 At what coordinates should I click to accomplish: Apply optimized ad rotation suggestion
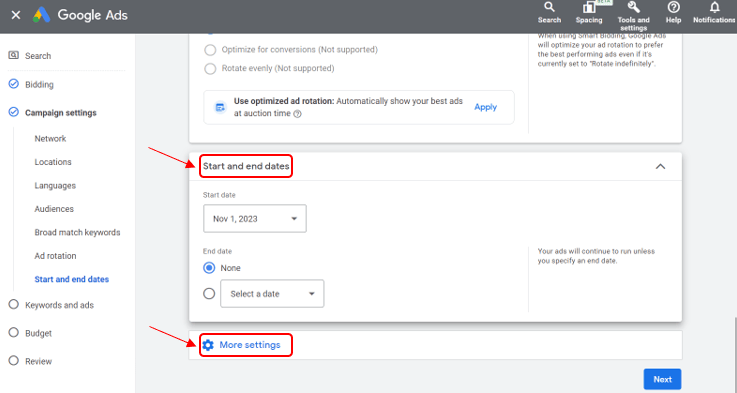[x=485, y=107]
